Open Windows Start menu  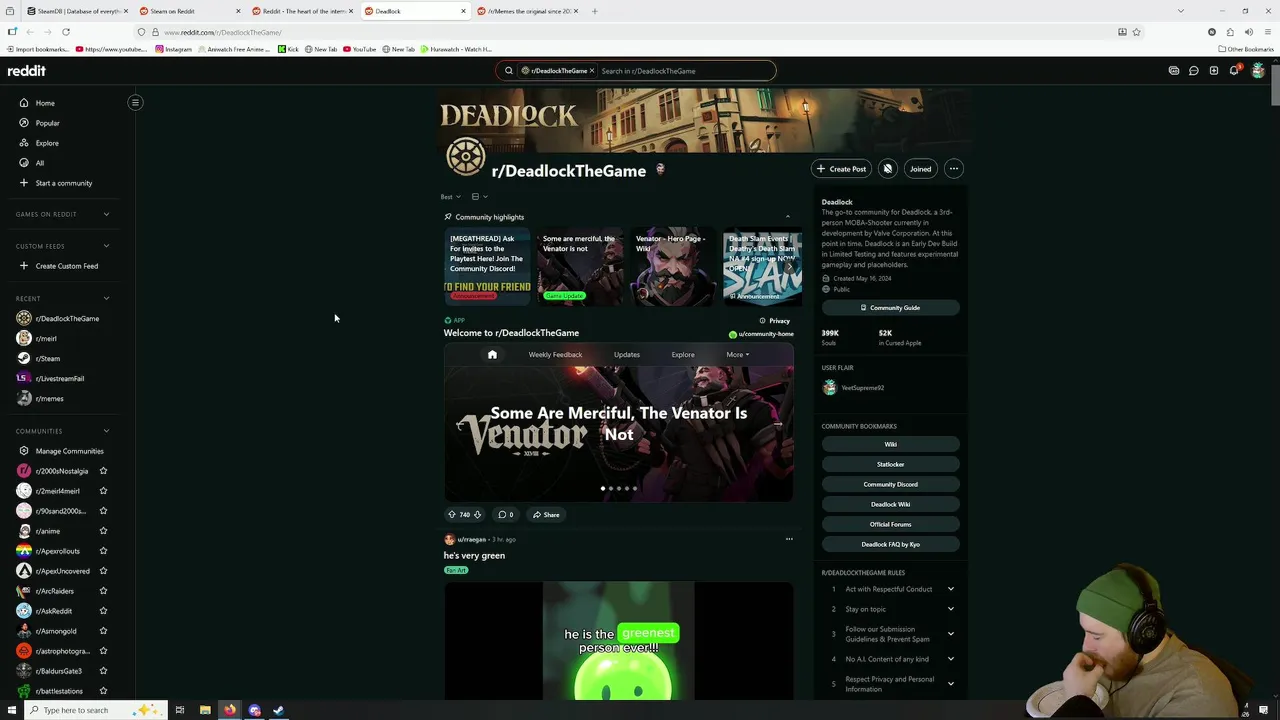point(12,710)
